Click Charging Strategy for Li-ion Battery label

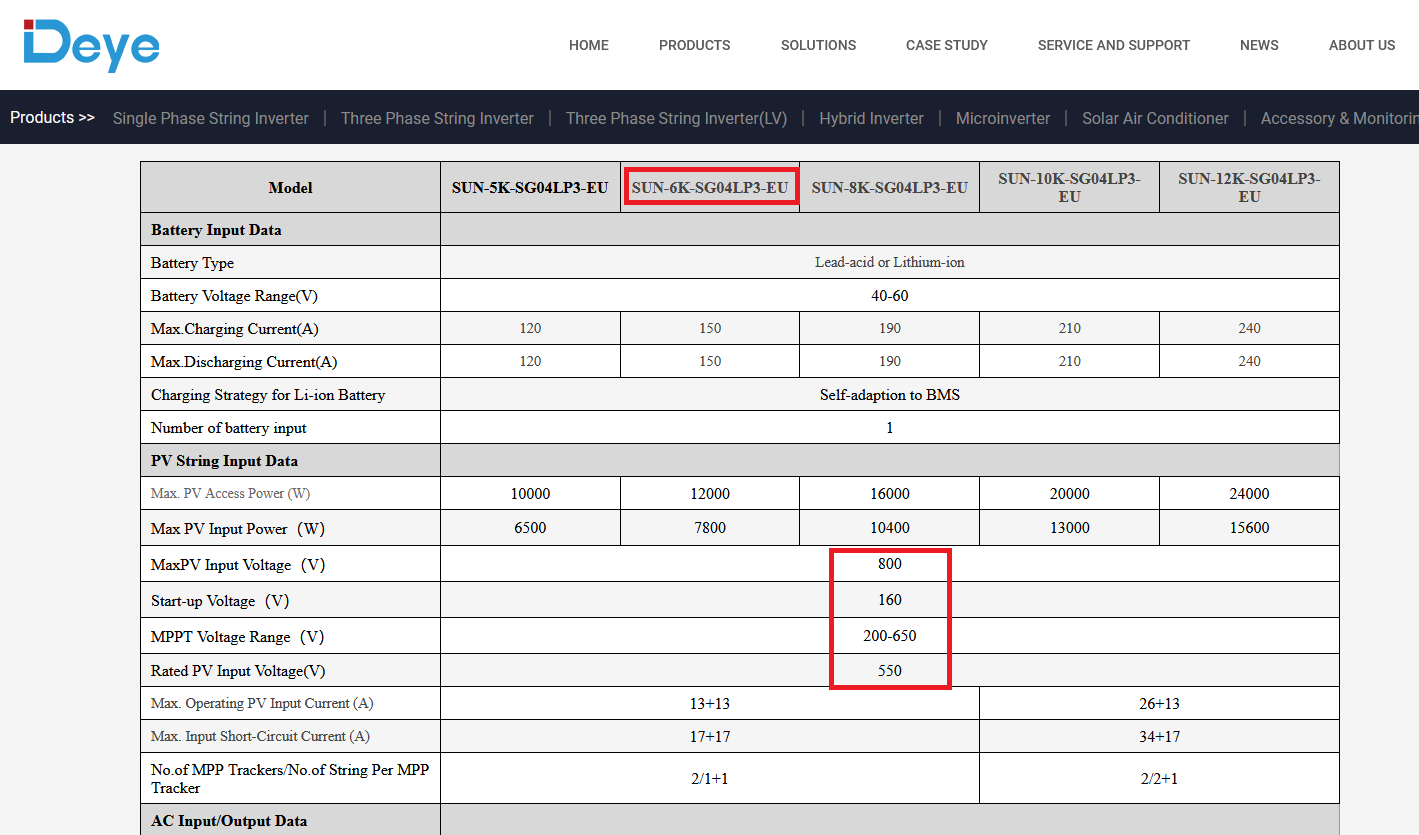(x=268, y=395)
